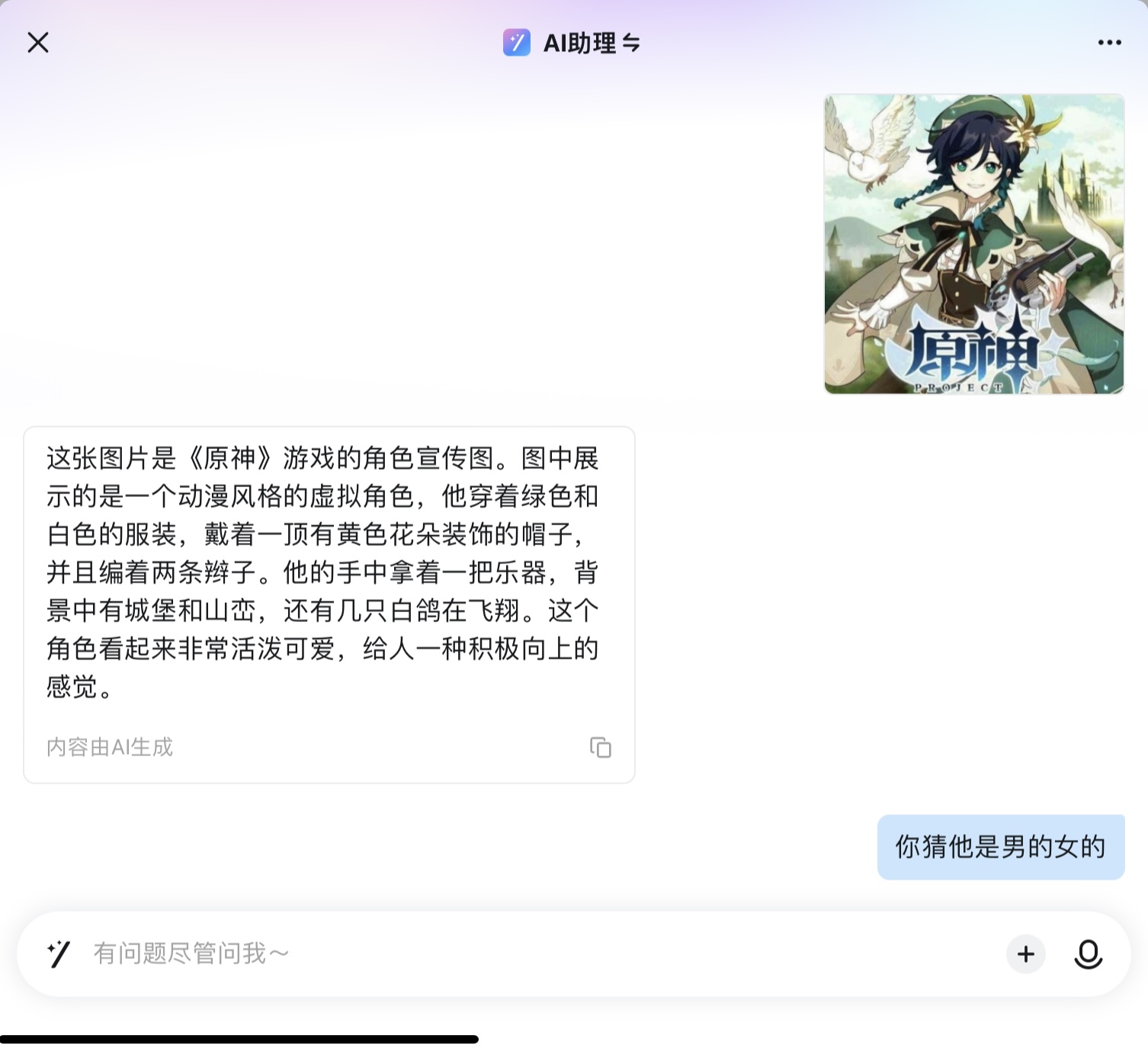The image size is (1148, 1055).
Task: Tap the 你猜他是男的女的 message bubble
Action: (x=1001, y=847)
